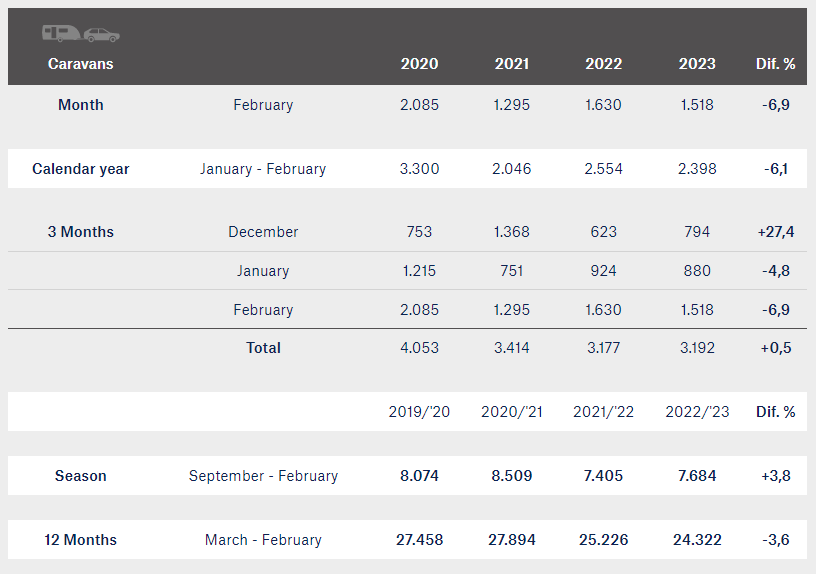Click the 2022/'23 season header
816x574 pixels.
(697, 412)
